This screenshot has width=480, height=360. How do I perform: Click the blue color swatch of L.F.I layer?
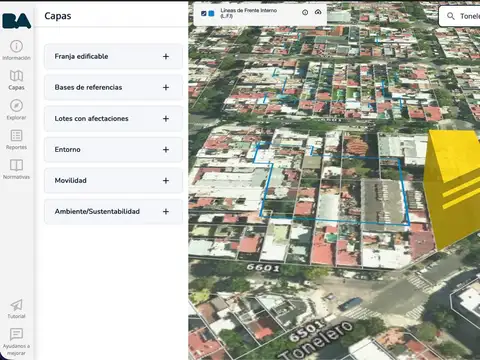(x=211, y=13)
